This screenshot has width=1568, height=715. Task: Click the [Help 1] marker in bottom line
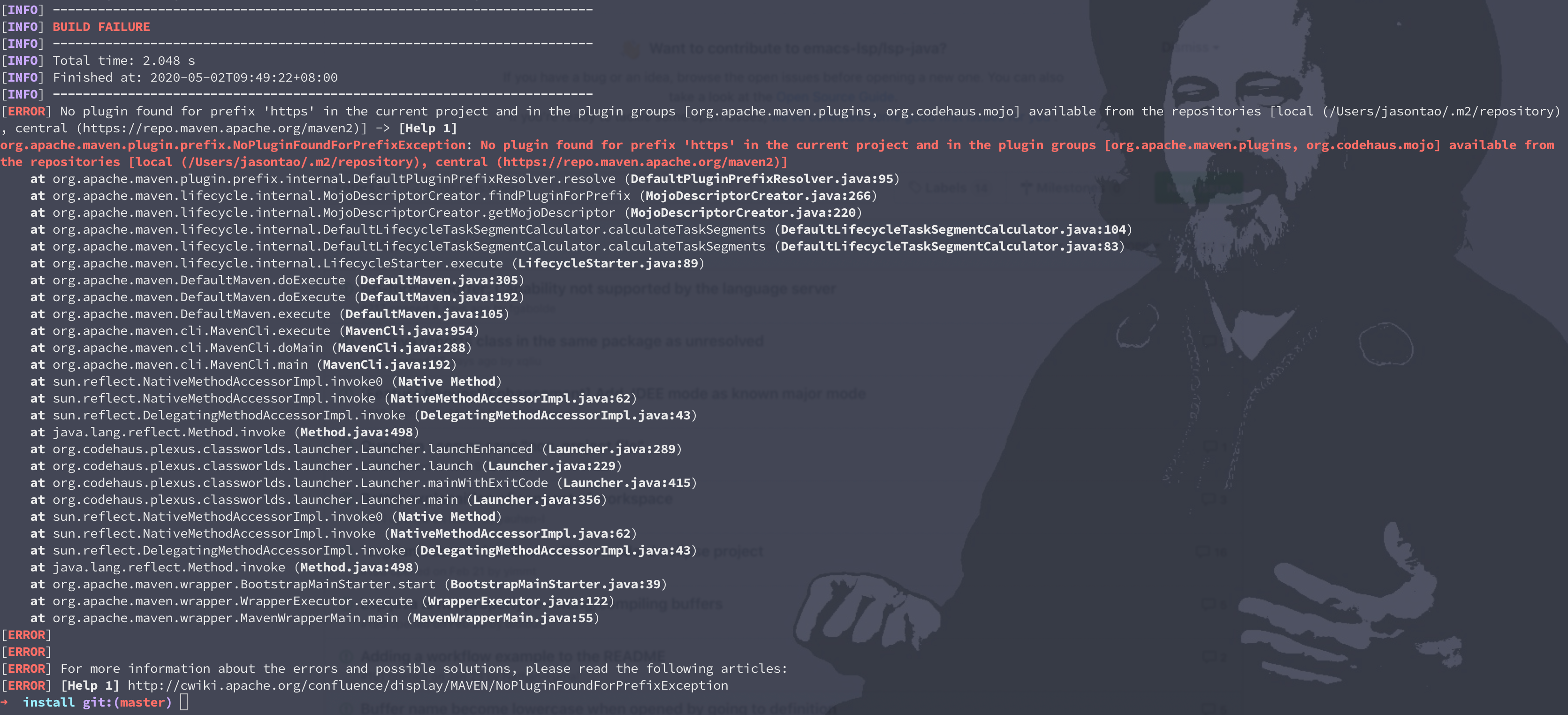pyautogui.click(x=90, y=685)
